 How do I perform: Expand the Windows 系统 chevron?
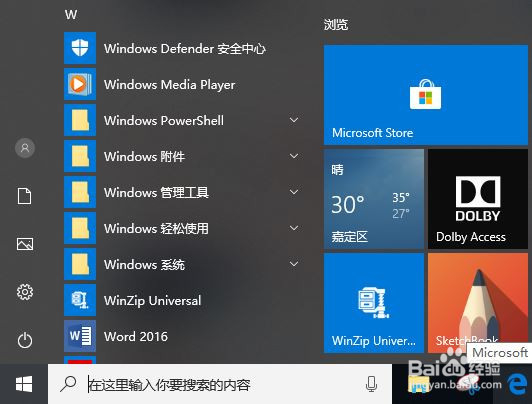coord(294,264)
